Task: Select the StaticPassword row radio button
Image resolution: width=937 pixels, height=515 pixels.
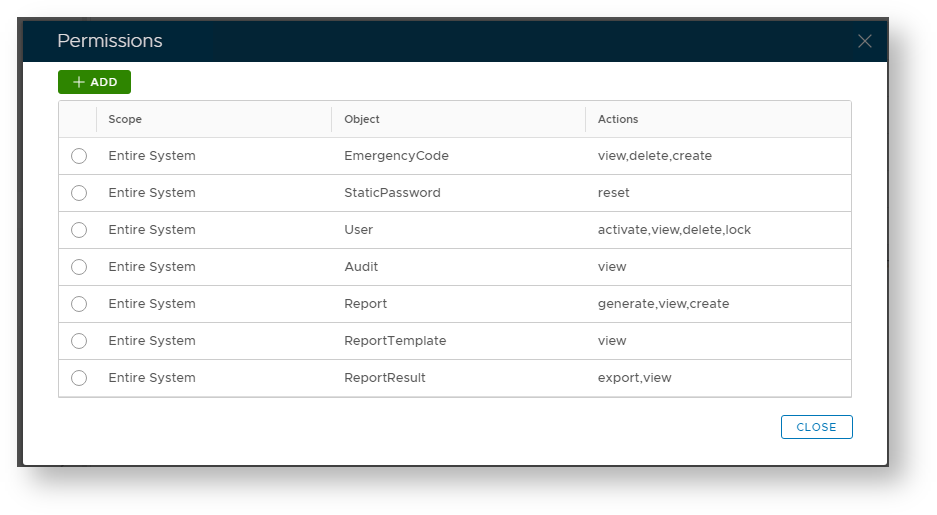Action: [79, 193]
